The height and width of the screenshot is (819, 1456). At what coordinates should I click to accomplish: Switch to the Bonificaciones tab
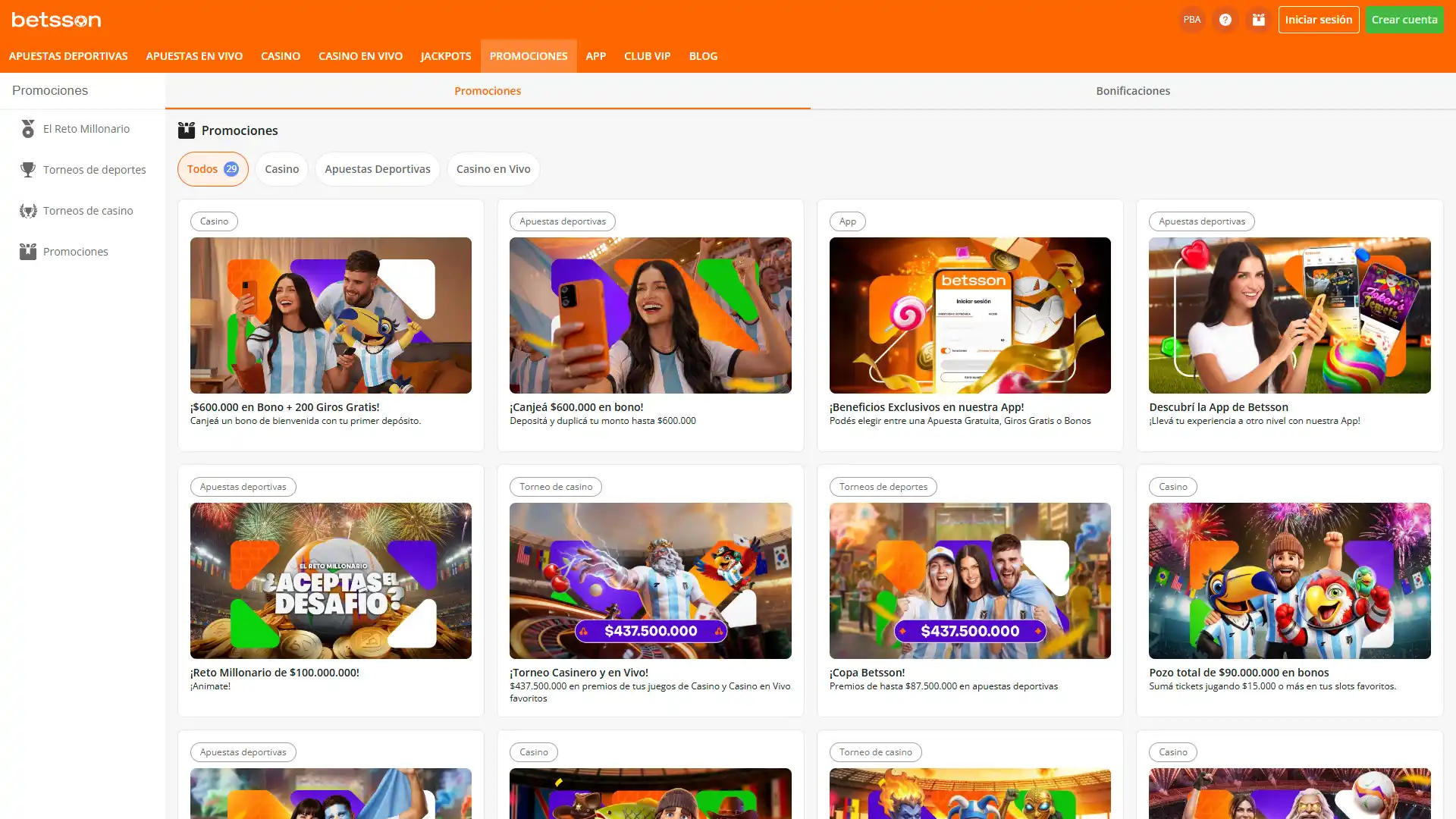(x=1133, y=91)
